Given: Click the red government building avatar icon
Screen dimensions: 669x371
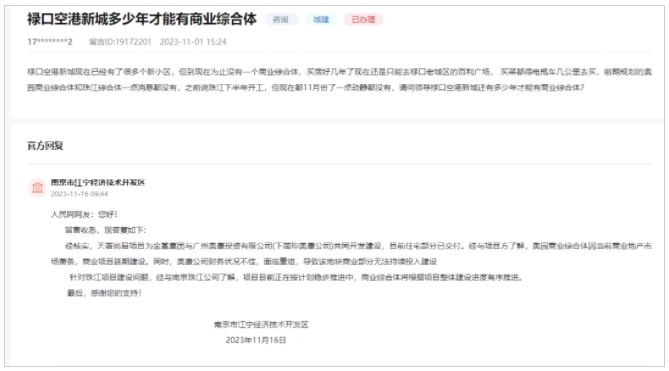Looking at the screenshot, I should [38, 188].
